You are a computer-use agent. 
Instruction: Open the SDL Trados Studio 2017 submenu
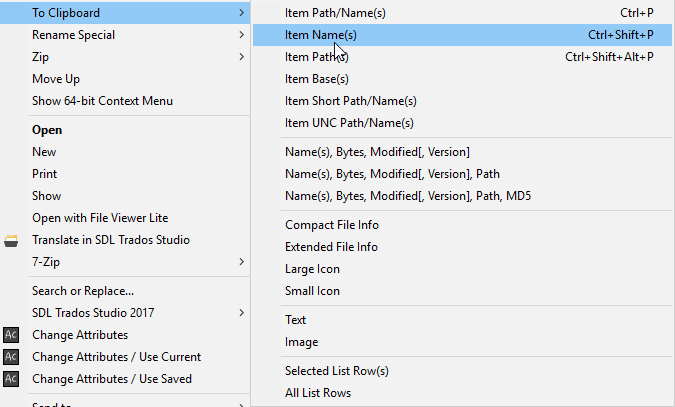tap(242, 313)
